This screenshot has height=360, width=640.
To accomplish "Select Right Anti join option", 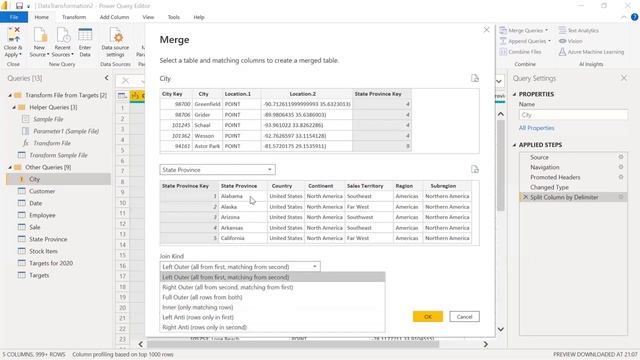I will click(x=272, y=327).
